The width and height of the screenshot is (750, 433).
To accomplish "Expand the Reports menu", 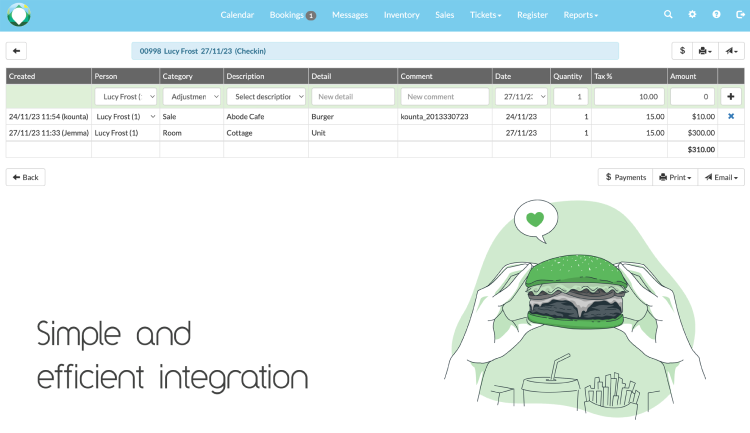I will [580, 15].
